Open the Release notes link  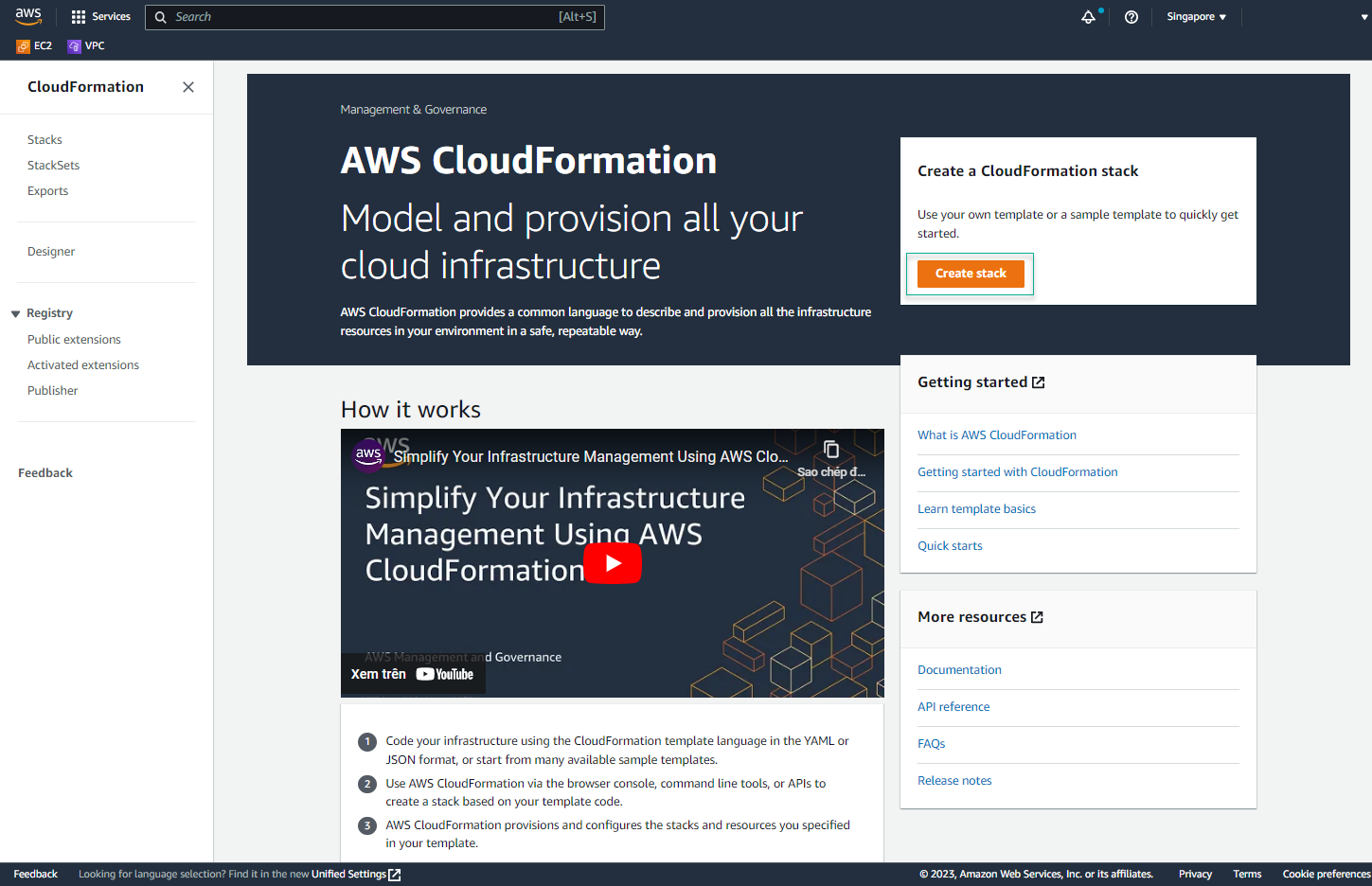tap(954, 781)
